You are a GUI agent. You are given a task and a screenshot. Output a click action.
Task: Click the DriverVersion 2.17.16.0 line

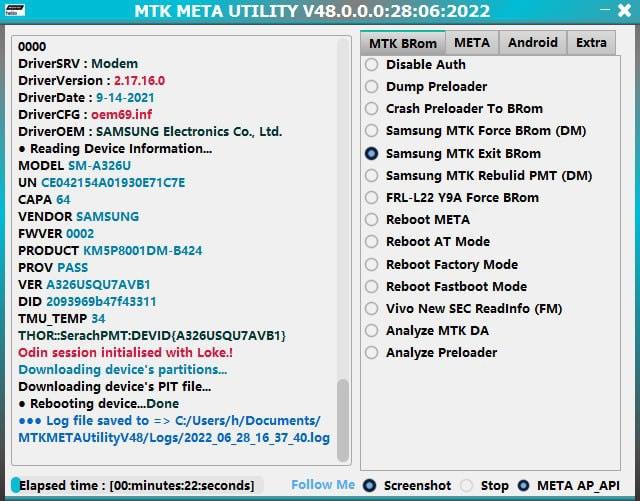[x=91, y=81]
